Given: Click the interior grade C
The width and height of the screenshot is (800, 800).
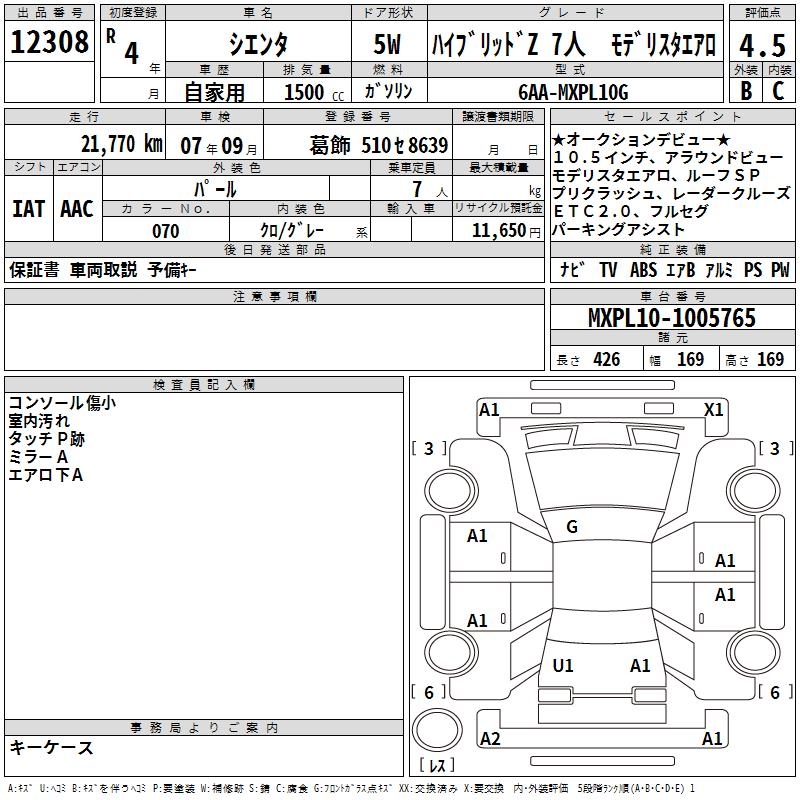Looking at the screenshot, I should click(x=778, y=90).
